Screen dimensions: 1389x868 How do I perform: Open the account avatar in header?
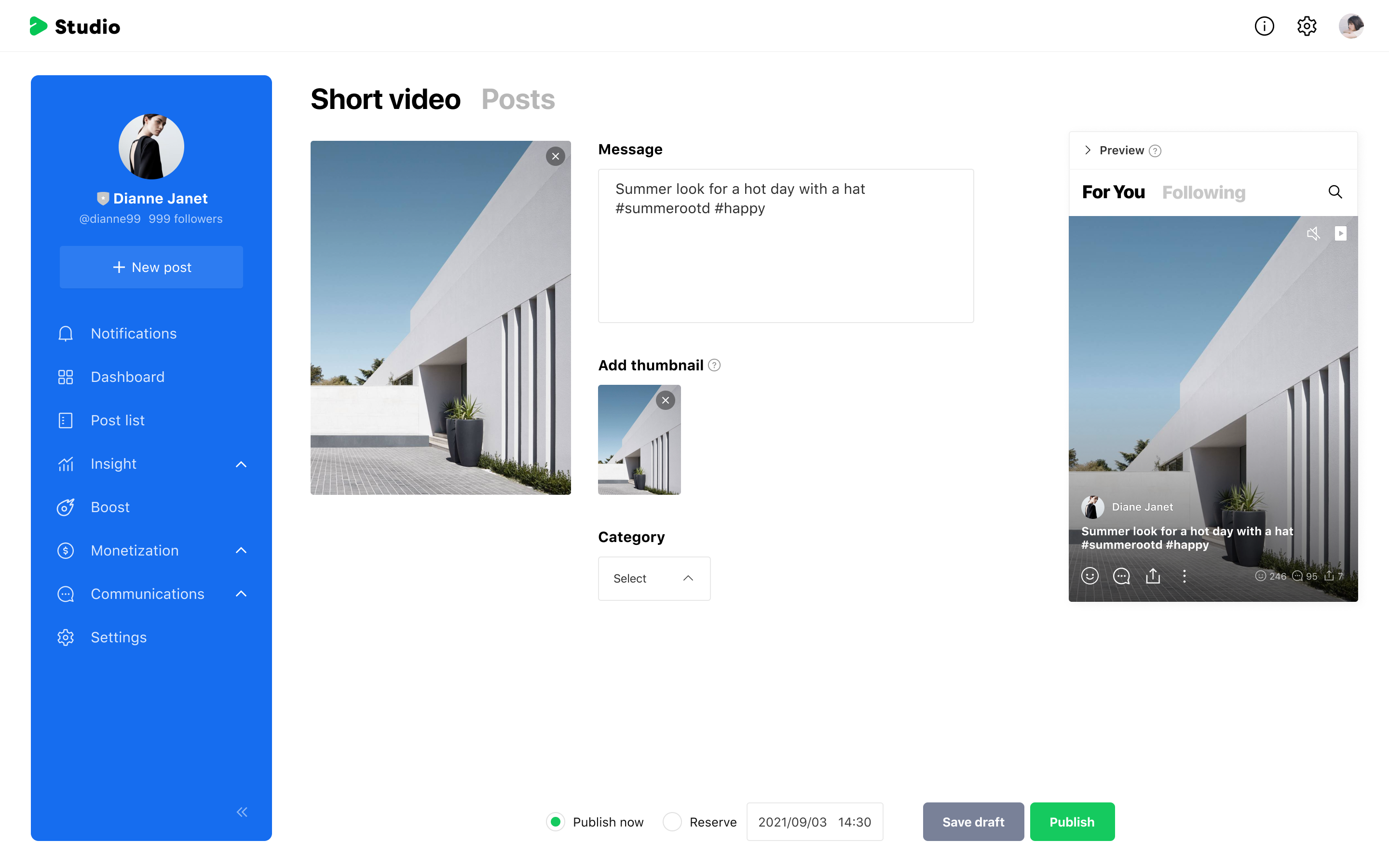point(1351,26)
